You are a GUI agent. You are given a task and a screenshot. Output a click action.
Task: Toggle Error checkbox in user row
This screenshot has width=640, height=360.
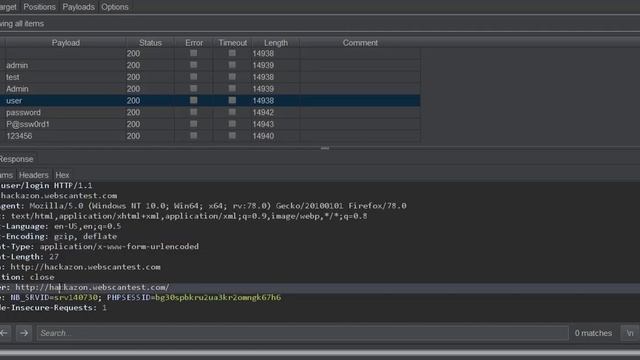[193, 100]
